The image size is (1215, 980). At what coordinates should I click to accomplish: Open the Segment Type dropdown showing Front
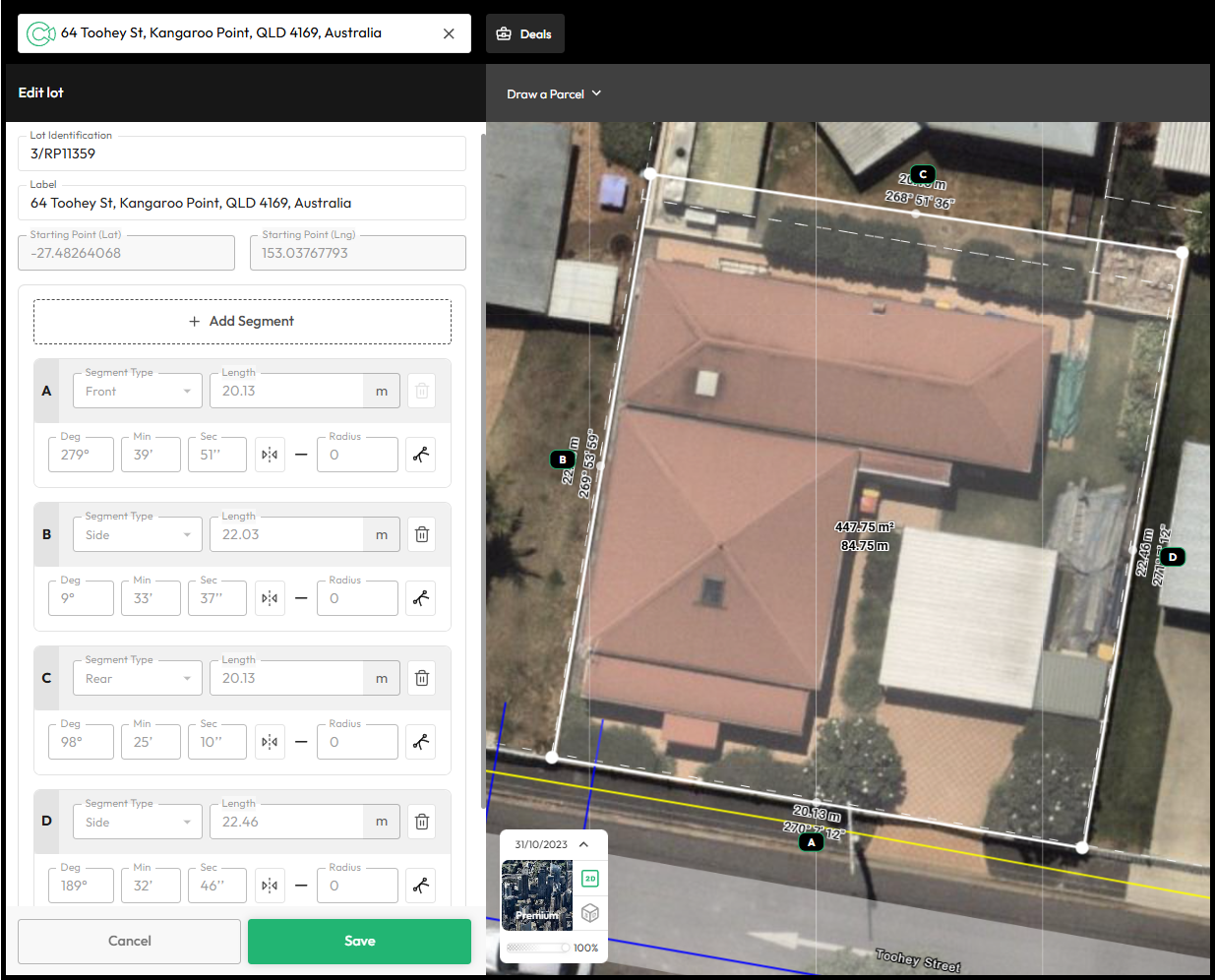pyautogui.click(x=138, y=392)
